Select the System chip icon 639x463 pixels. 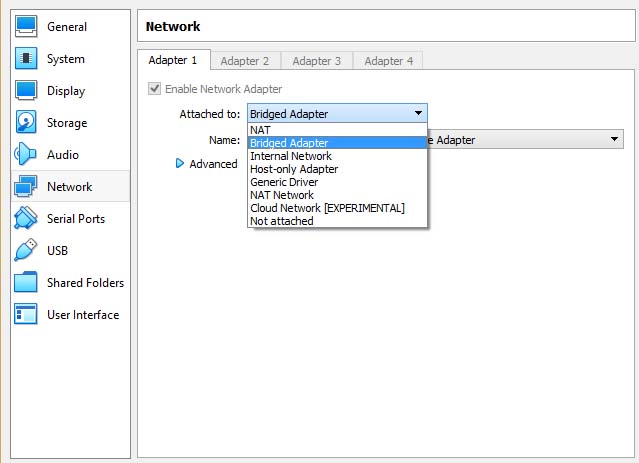26,59
